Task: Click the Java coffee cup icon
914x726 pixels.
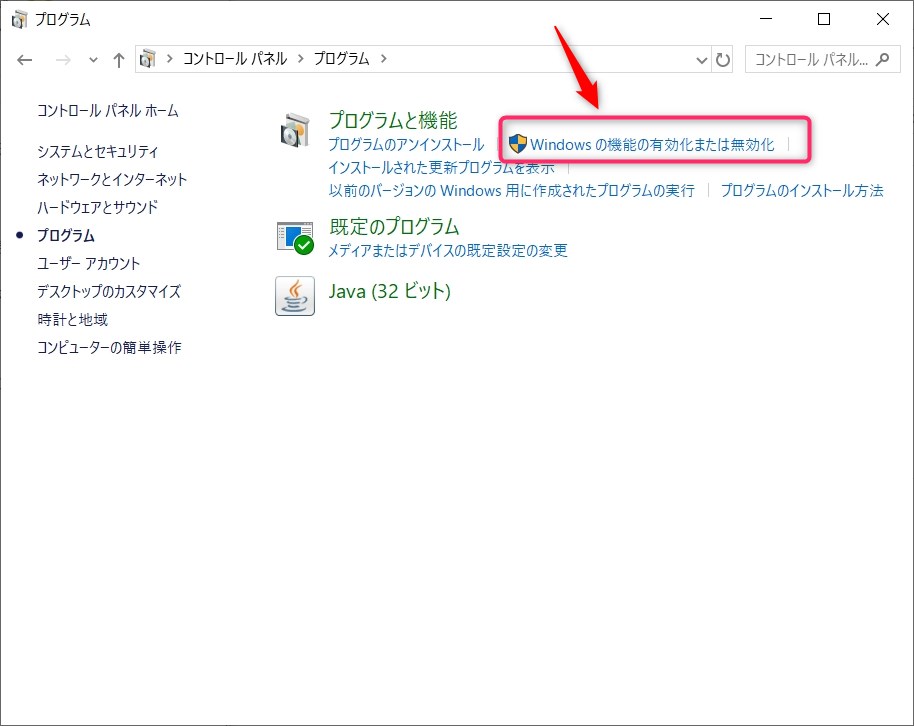Action: 295,296
